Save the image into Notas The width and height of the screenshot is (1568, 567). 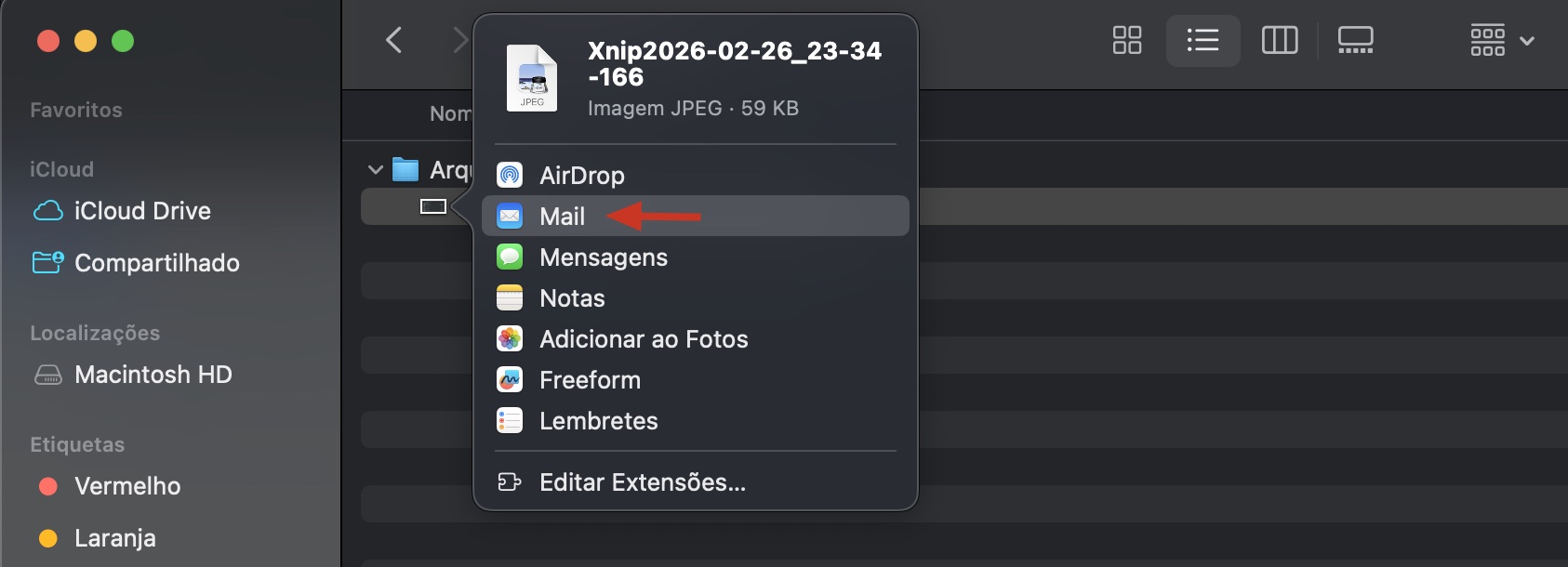(x=572, y=297)
